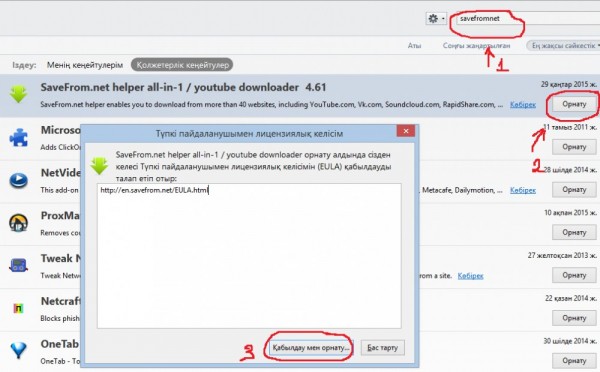
Task: Open the gear icon dropdown arrow
Action: [443, 18]
